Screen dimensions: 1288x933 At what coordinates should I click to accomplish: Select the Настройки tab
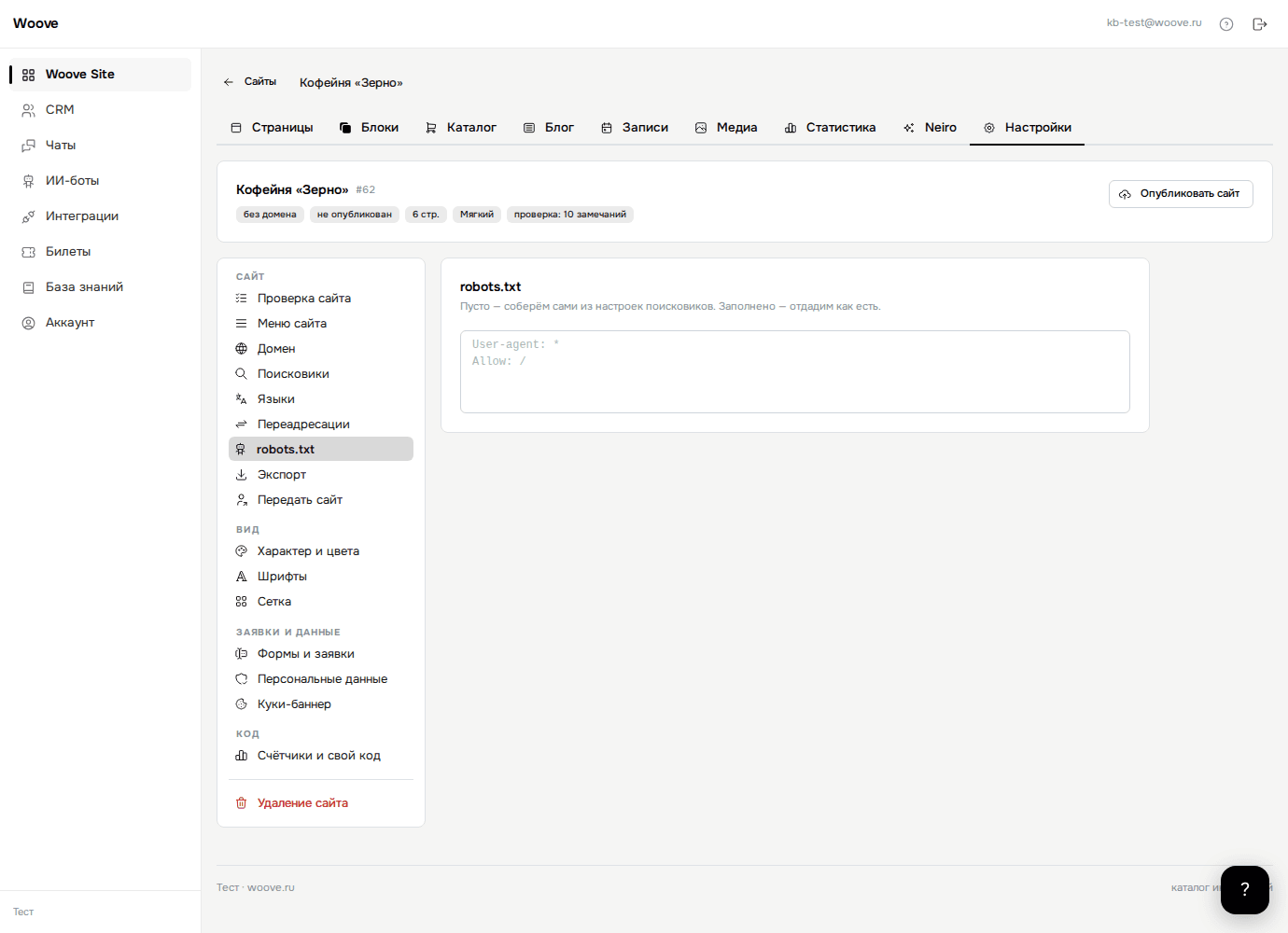tap(1028, 128)
